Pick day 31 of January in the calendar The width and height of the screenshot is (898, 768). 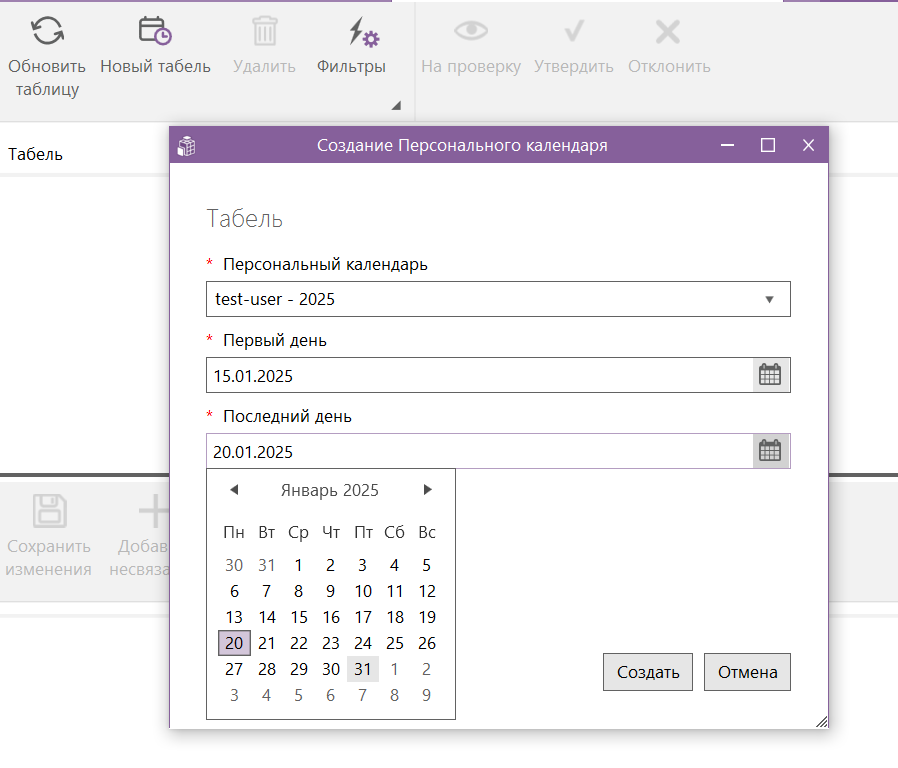[363, 669]
